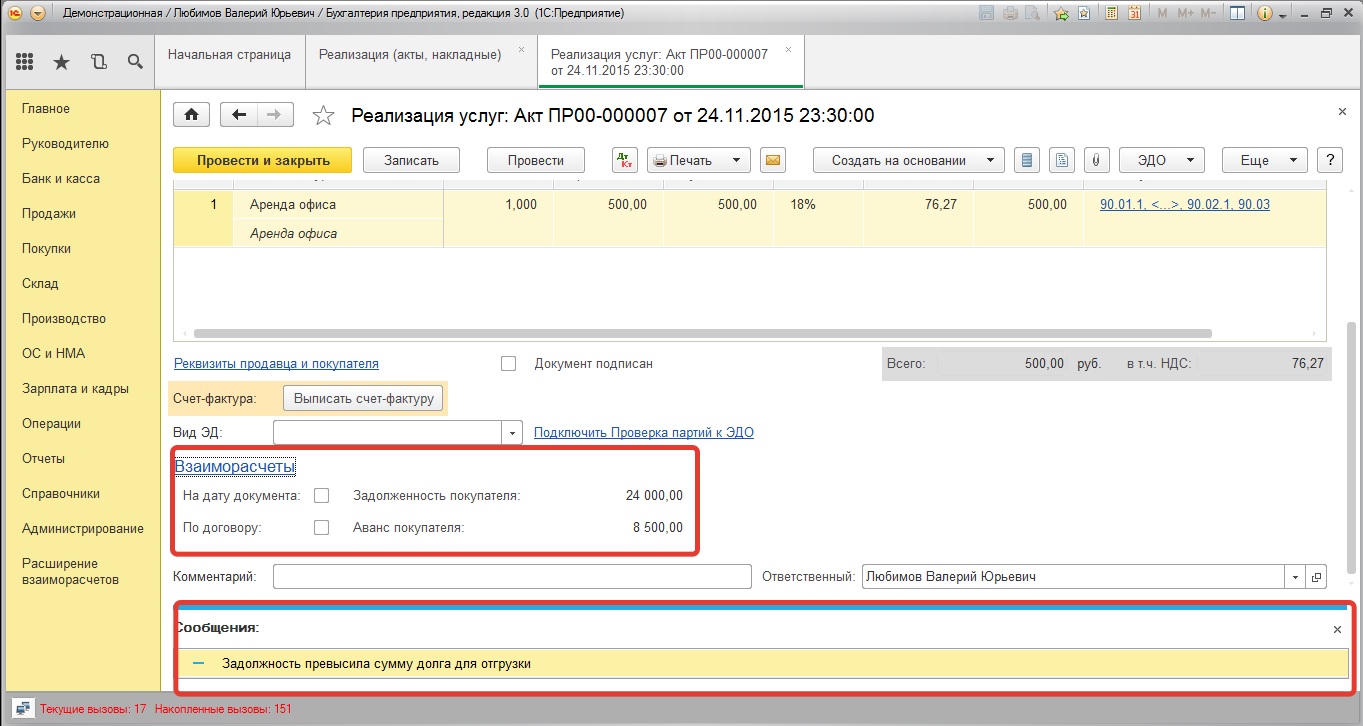The image size is (1363, 726).
Task: Expand the Еще menu
Action: [1264, 160]
